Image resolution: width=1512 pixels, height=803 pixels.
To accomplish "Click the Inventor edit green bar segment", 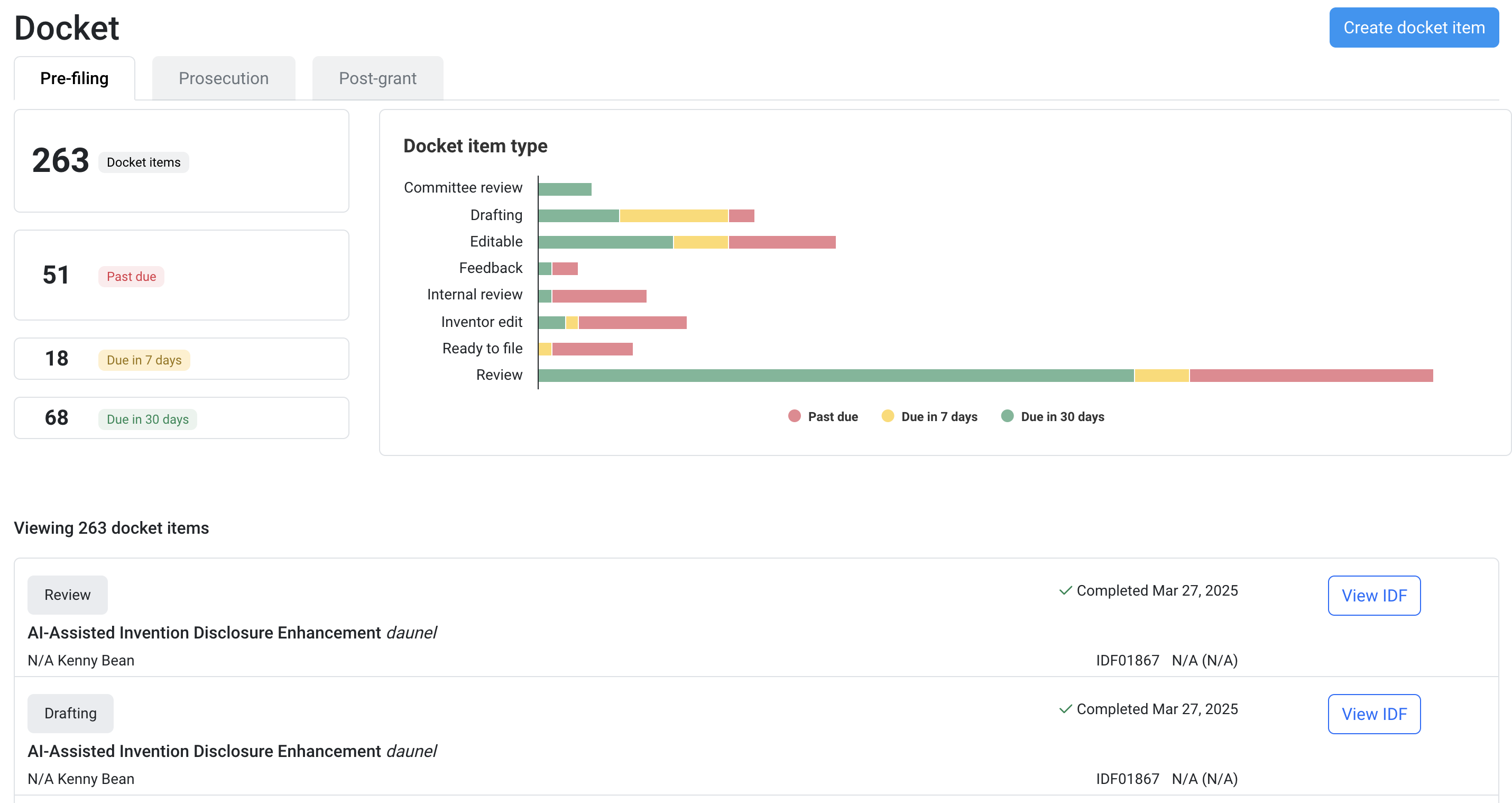I will 552,323.
